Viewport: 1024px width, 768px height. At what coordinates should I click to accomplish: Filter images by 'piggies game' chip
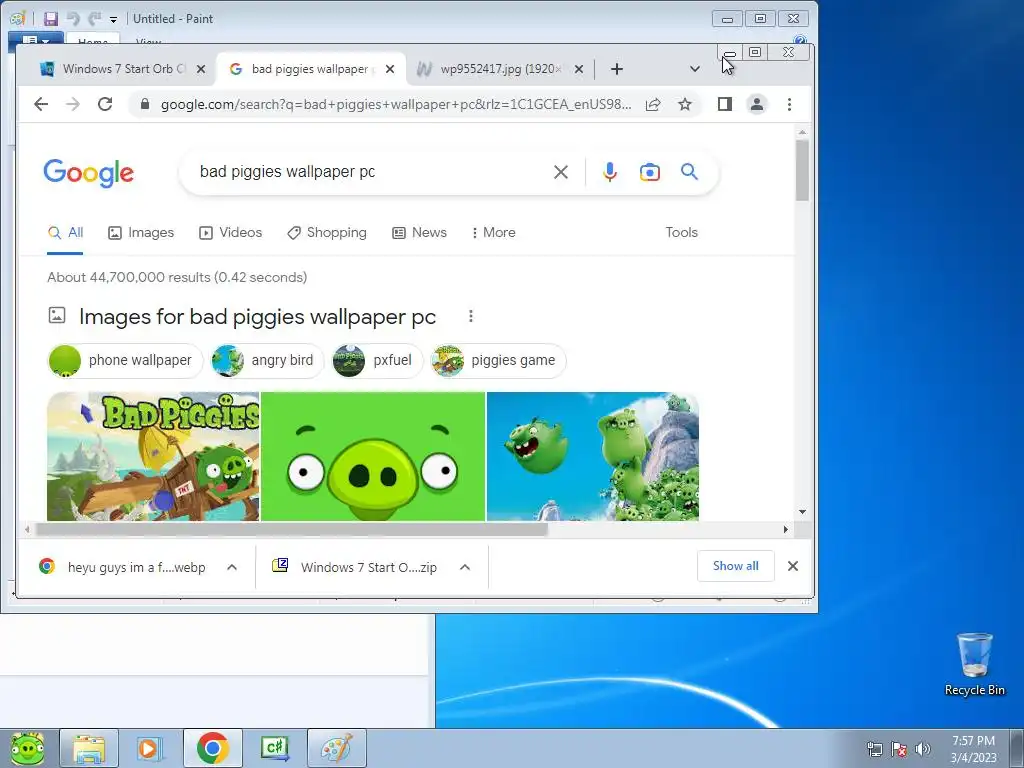(x=498, y=360)
